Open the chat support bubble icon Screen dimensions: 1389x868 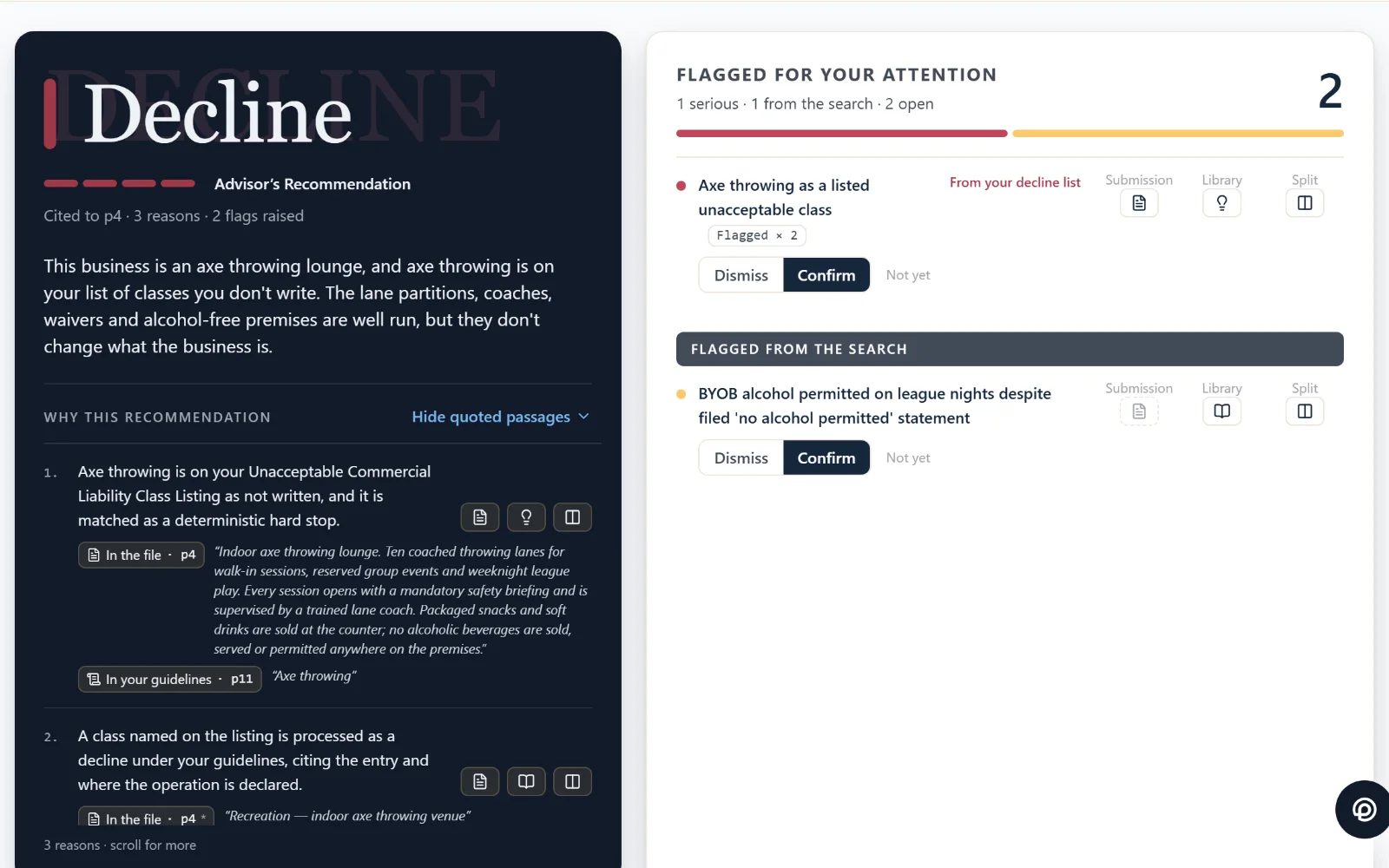[x=1363, y=810]
